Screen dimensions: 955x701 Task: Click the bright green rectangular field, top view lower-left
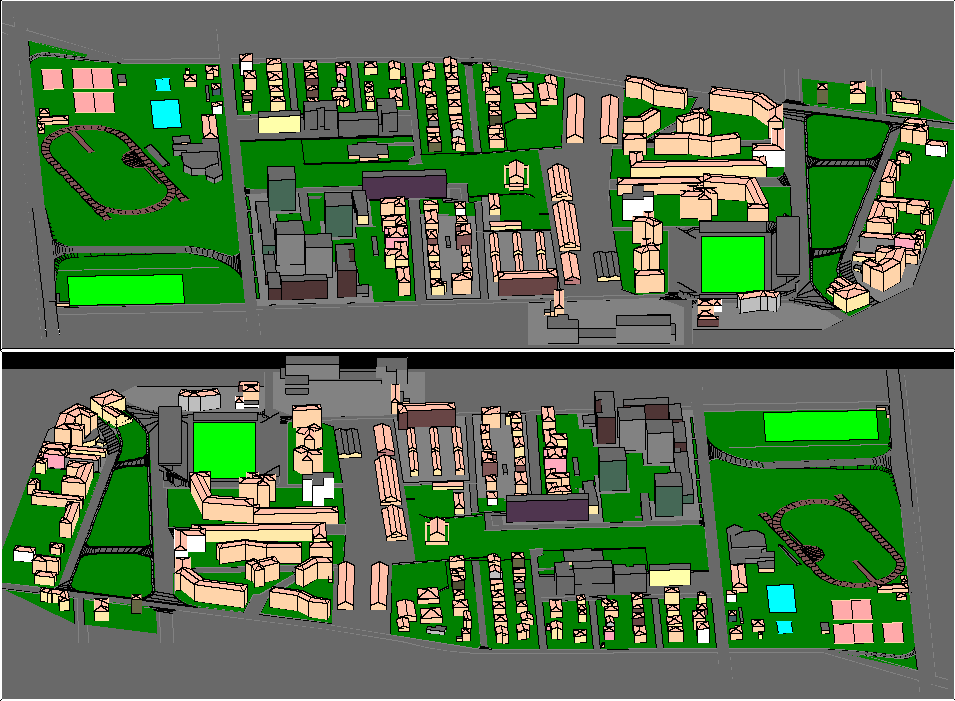126,289
